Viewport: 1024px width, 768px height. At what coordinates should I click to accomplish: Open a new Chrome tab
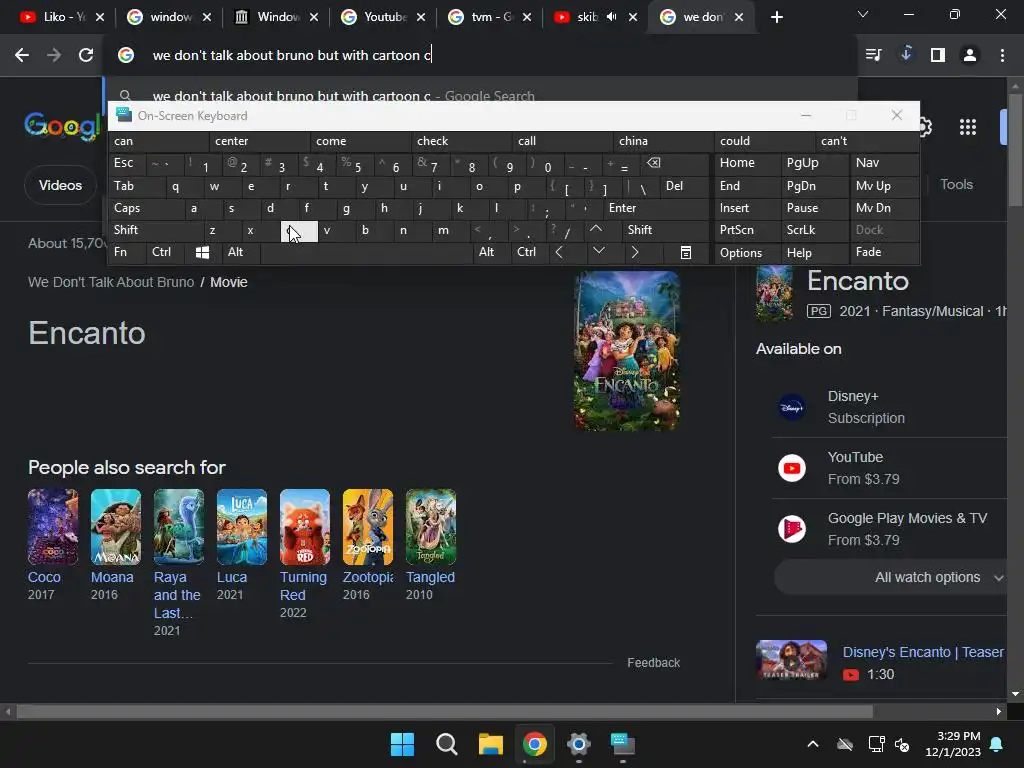click(x=776, y=18)
